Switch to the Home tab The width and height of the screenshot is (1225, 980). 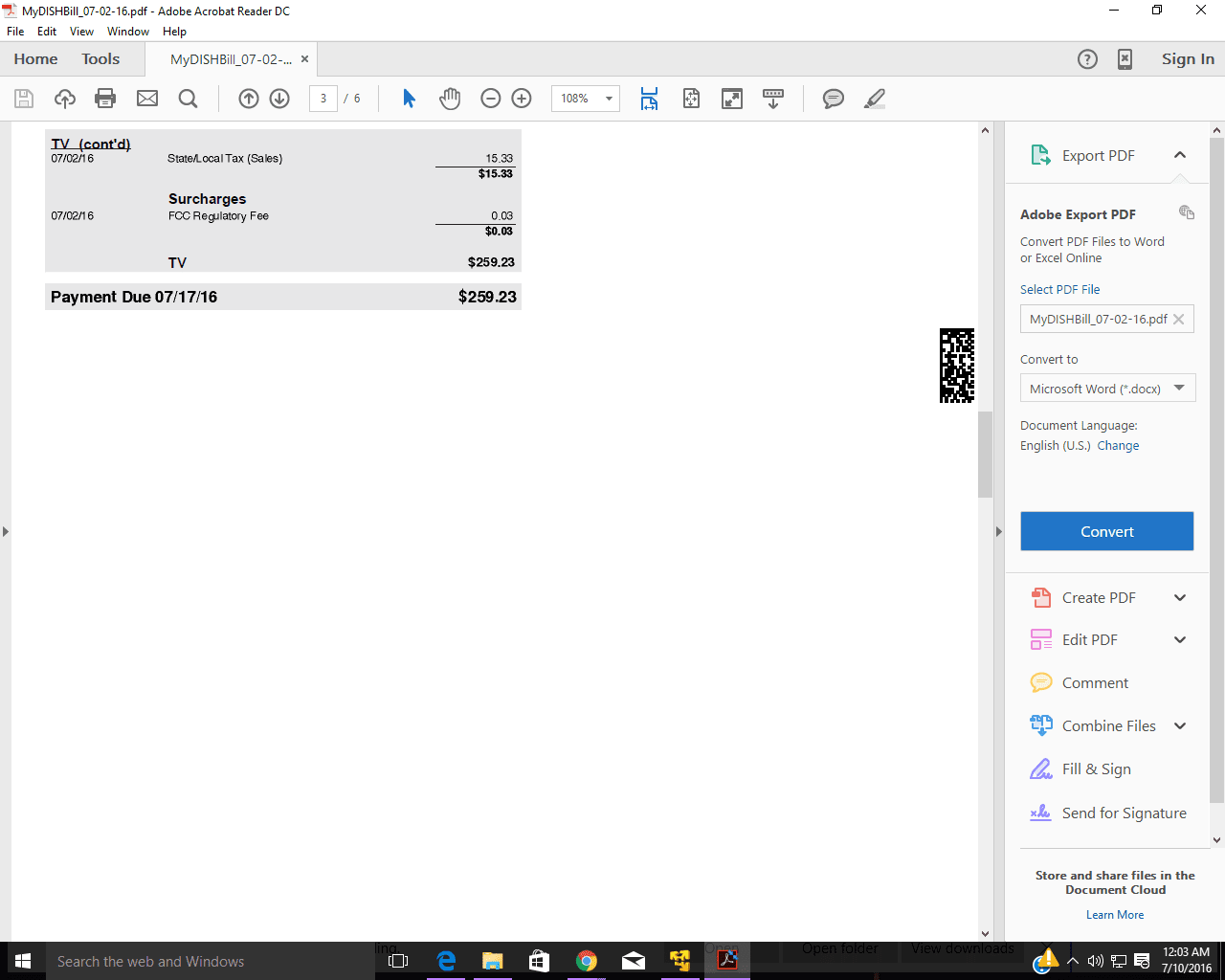(x=35, y=59)
